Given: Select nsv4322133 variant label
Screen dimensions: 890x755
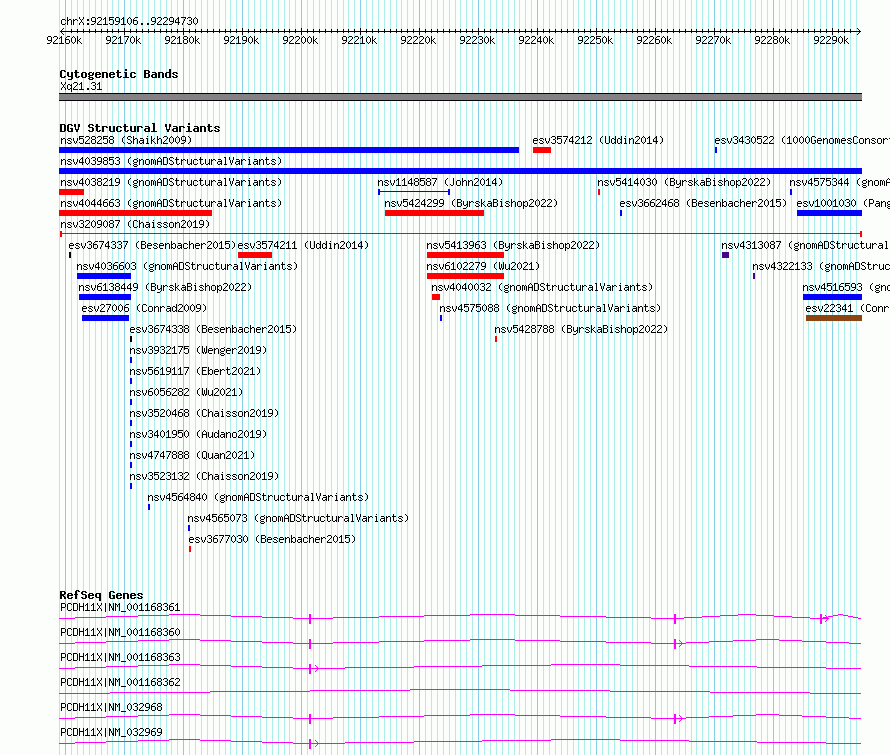Looking at the screenshot, I should 821,266.
